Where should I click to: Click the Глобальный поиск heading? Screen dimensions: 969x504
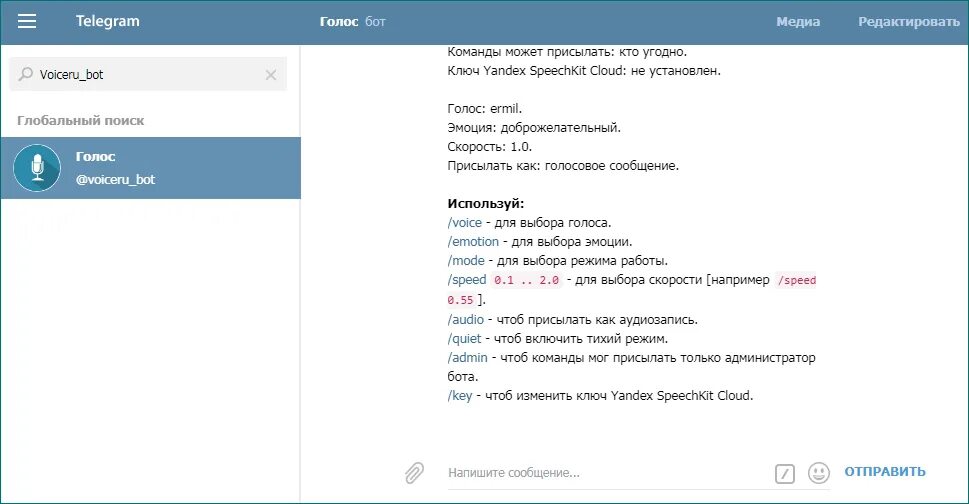(x=80, y=120)
